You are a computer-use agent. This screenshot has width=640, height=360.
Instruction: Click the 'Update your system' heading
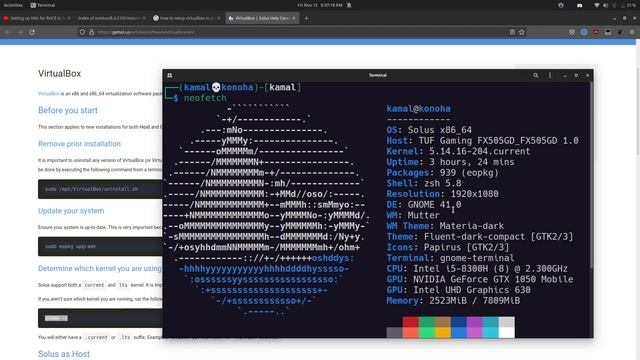tap(71, 211)
